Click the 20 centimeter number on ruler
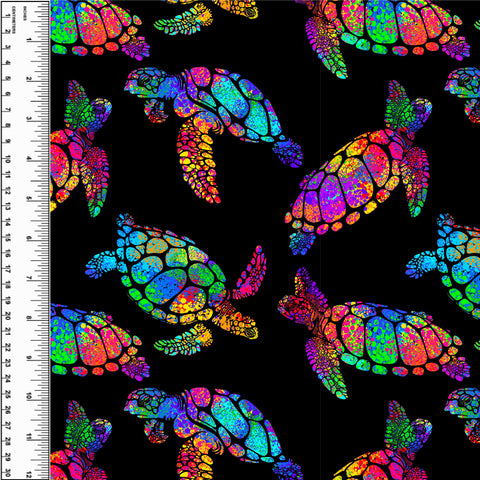 (7, 316)
